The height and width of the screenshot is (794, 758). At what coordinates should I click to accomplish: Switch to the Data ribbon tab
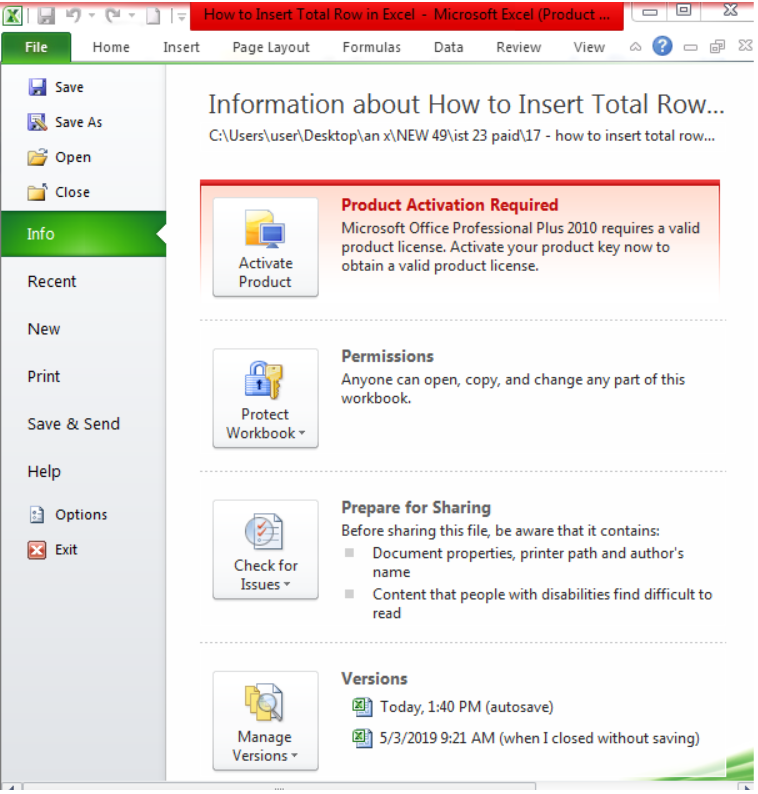pos(448,48)
